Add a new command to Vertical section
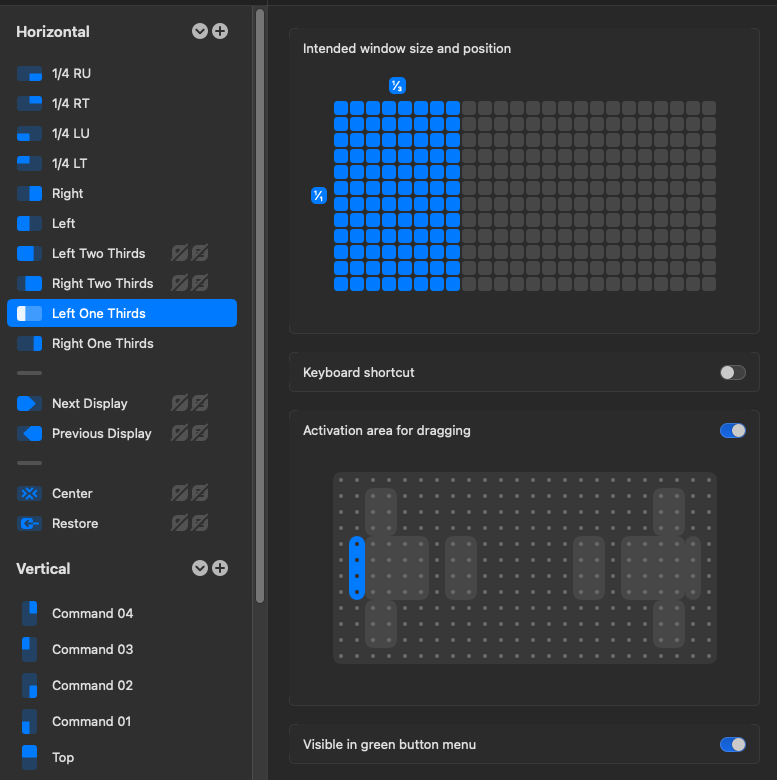 [x=220, y=569]
